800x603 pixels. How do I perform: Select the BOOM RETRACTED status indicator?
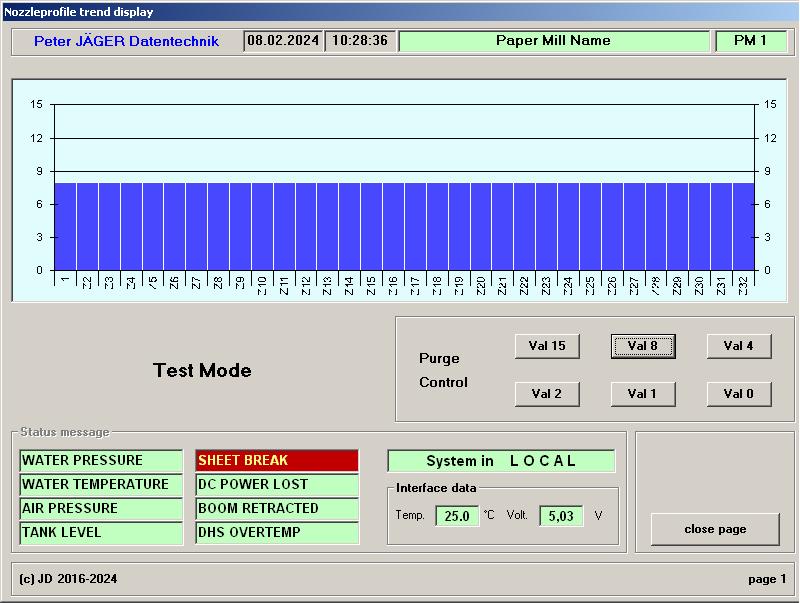click(277, 509)
